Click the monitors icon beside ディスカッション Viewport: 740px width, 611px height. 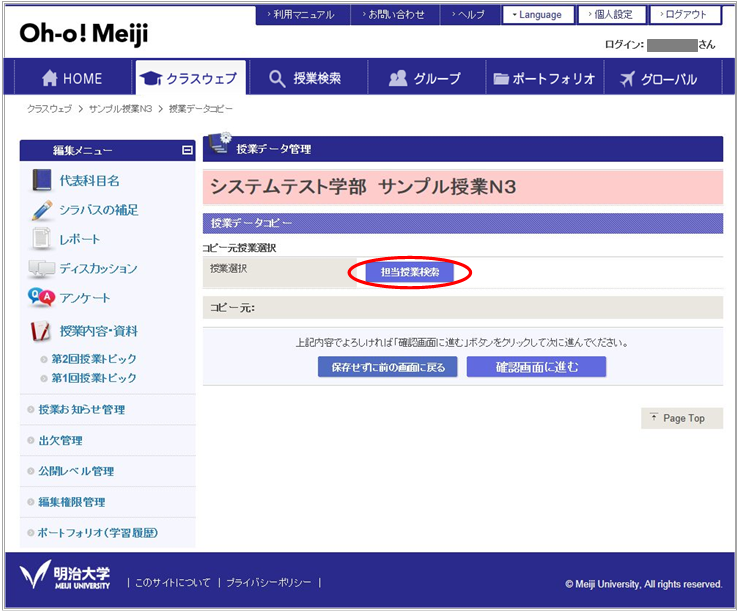click(x=41, y=268)
